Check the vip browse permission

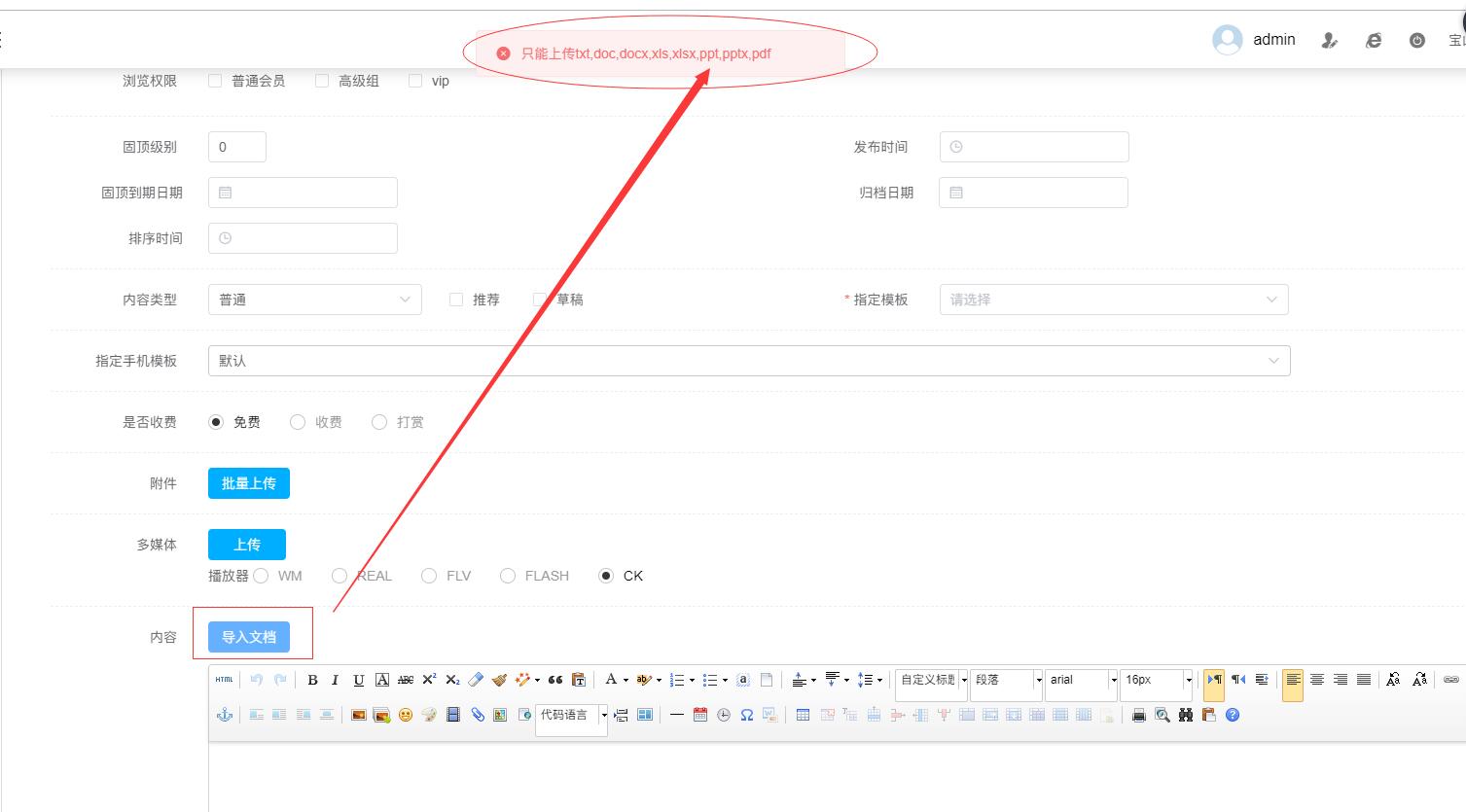[415, 81]
